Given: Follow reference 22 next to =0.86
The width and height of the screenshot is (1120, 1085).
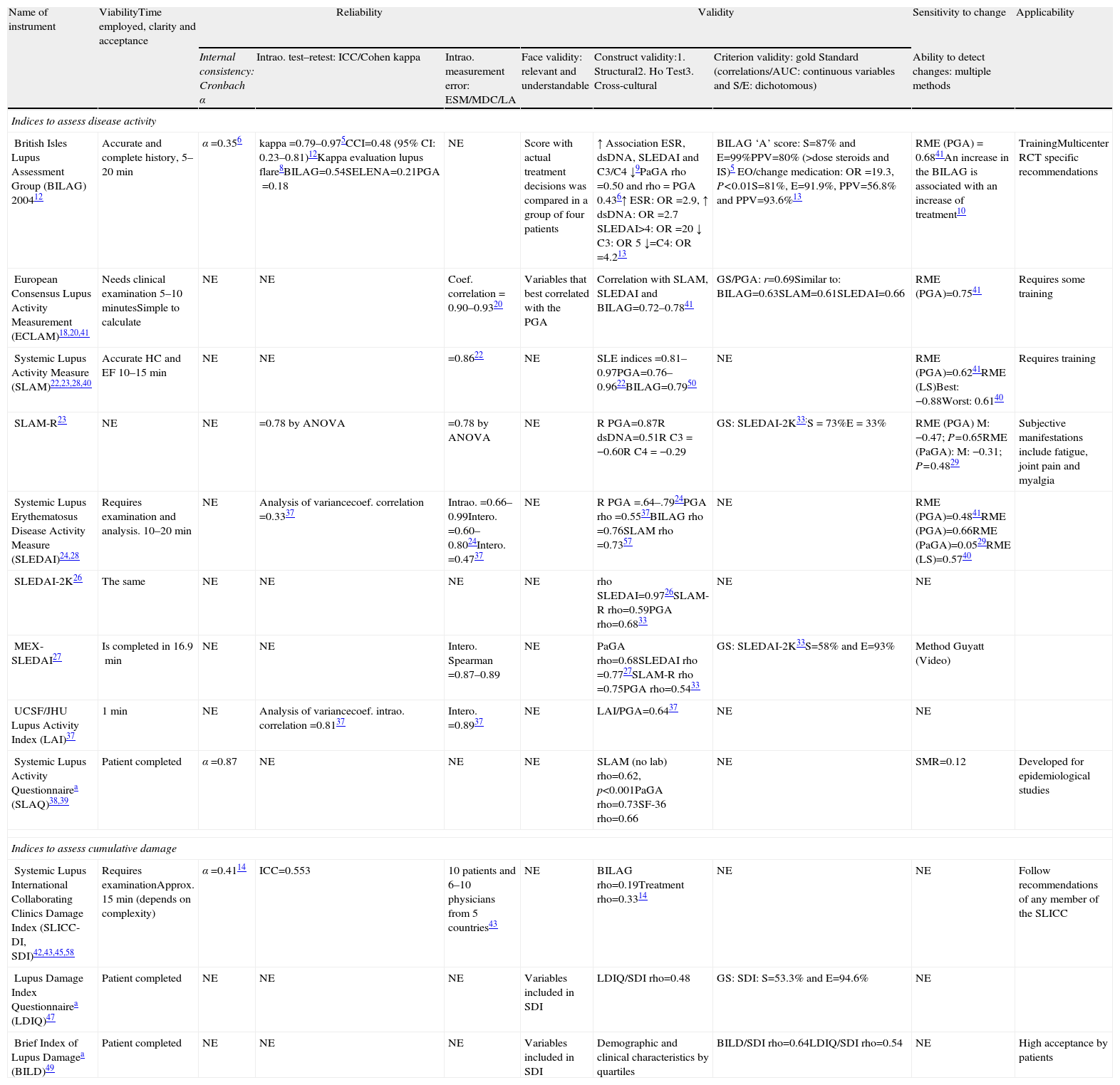Looking at the screenshot, I should (479, 355).
